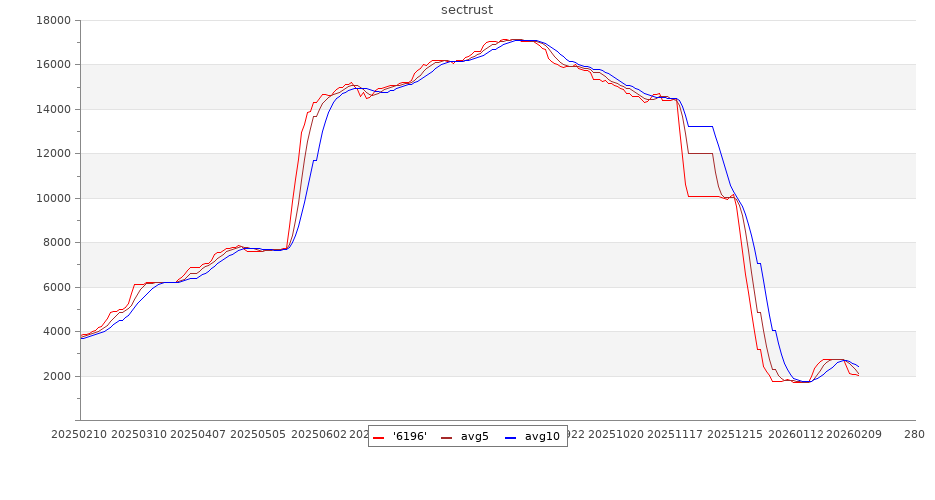This screenshot has height=500, width=935.
Task: Click the 18000 y-axis label
Action: click(52, 20)
